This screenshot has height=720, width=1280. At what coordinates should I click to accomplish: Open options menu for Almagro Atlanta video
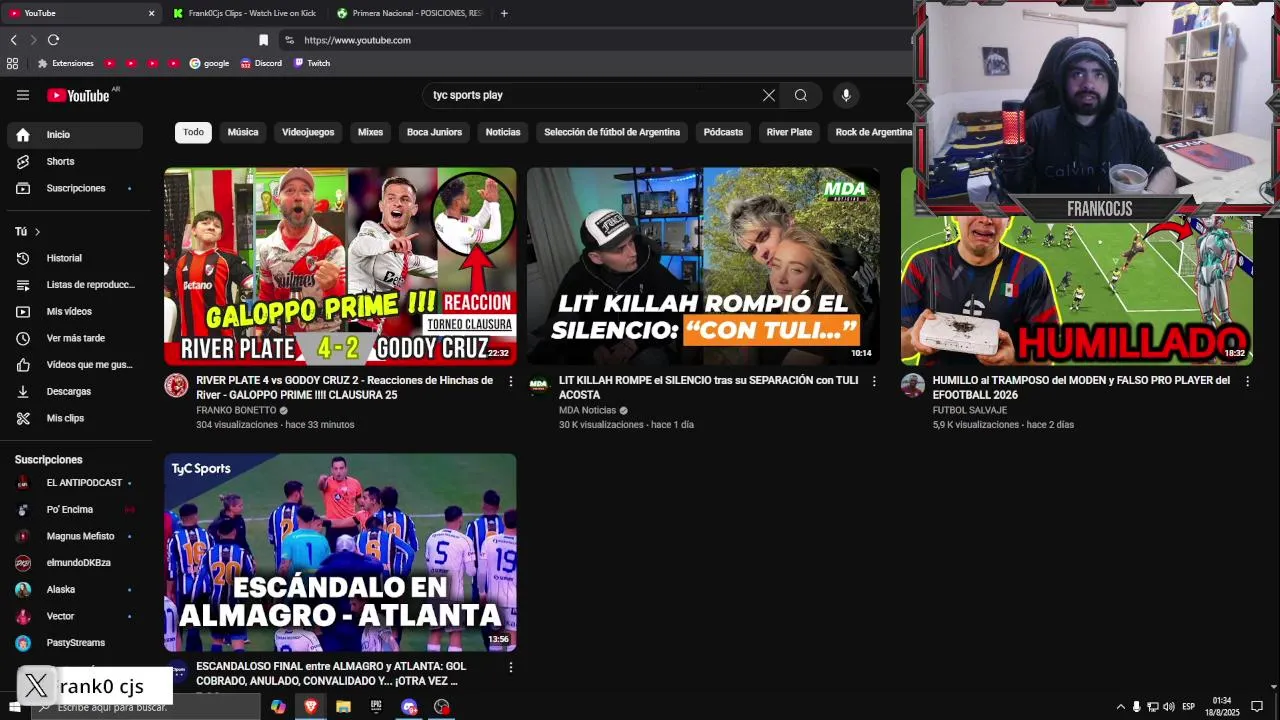tap(511, 667)
